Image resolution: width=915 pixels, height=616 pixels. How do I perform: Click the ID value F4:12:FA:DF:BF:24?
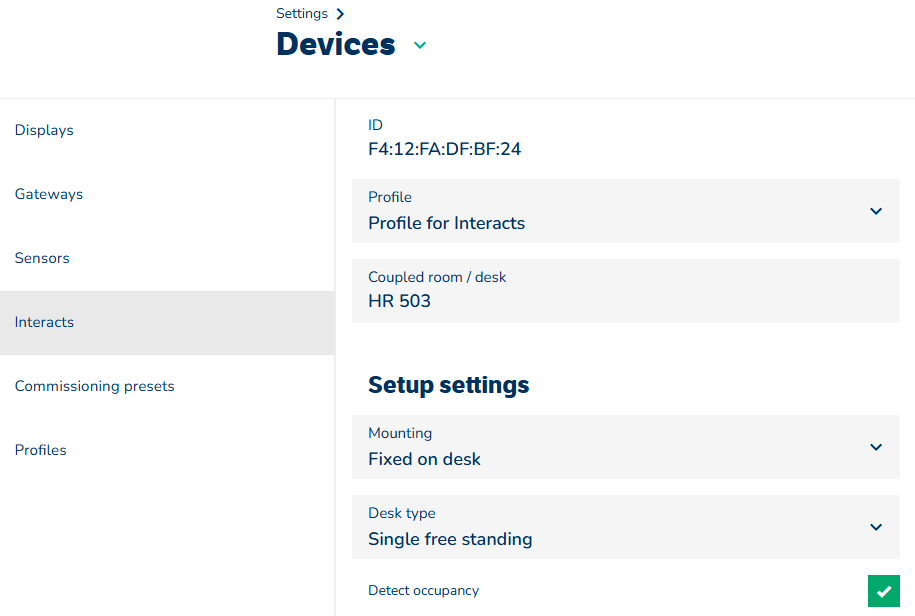[444, 150]
